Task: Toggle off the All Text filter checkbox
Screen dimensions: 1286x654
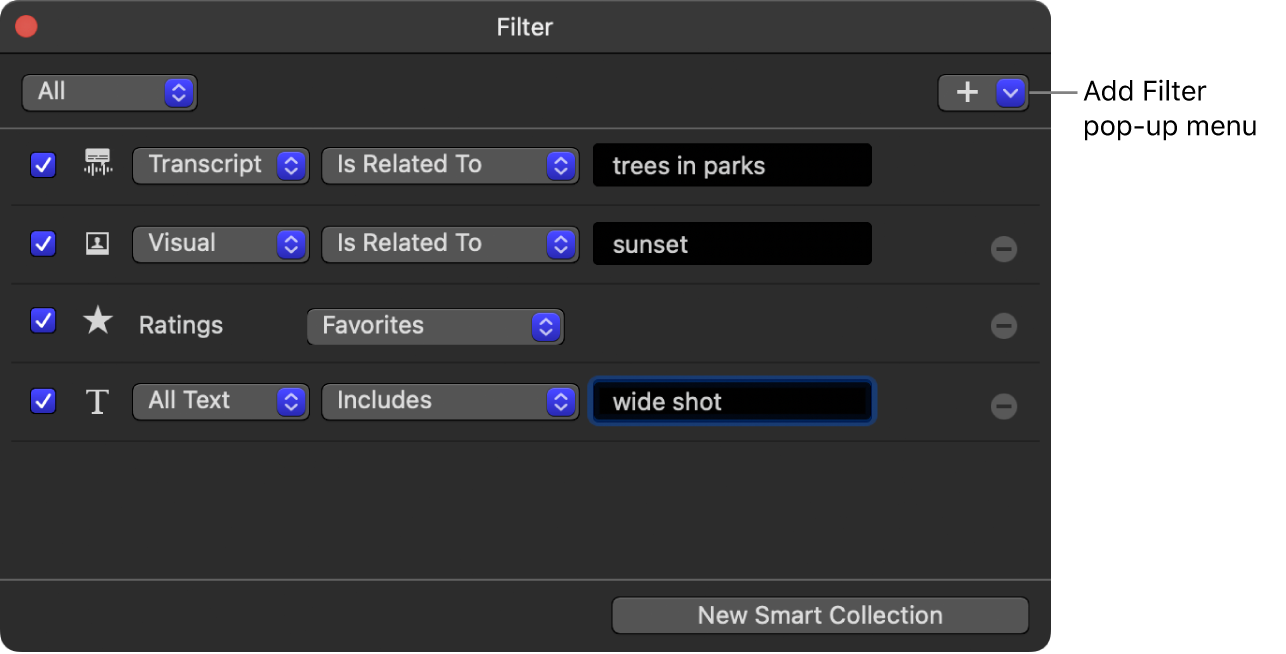Action: point(43,401)
